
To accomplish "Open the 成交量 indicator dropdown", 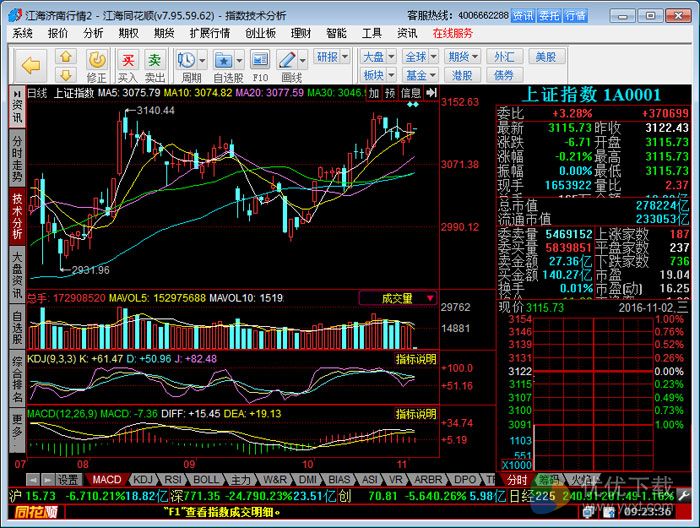I will pos(398,298).
